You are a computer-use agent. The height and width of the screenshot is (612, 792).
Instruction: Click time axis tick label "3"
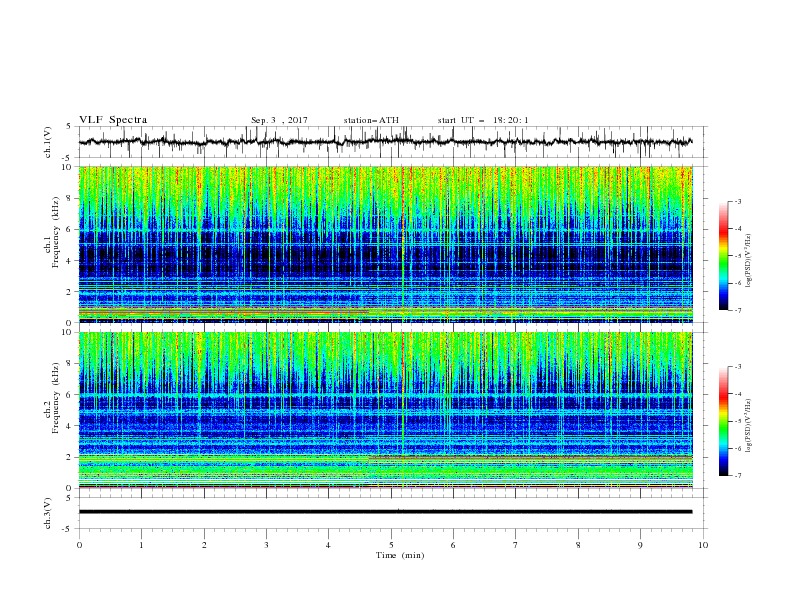pyautogui.click(x=266, y=545)
